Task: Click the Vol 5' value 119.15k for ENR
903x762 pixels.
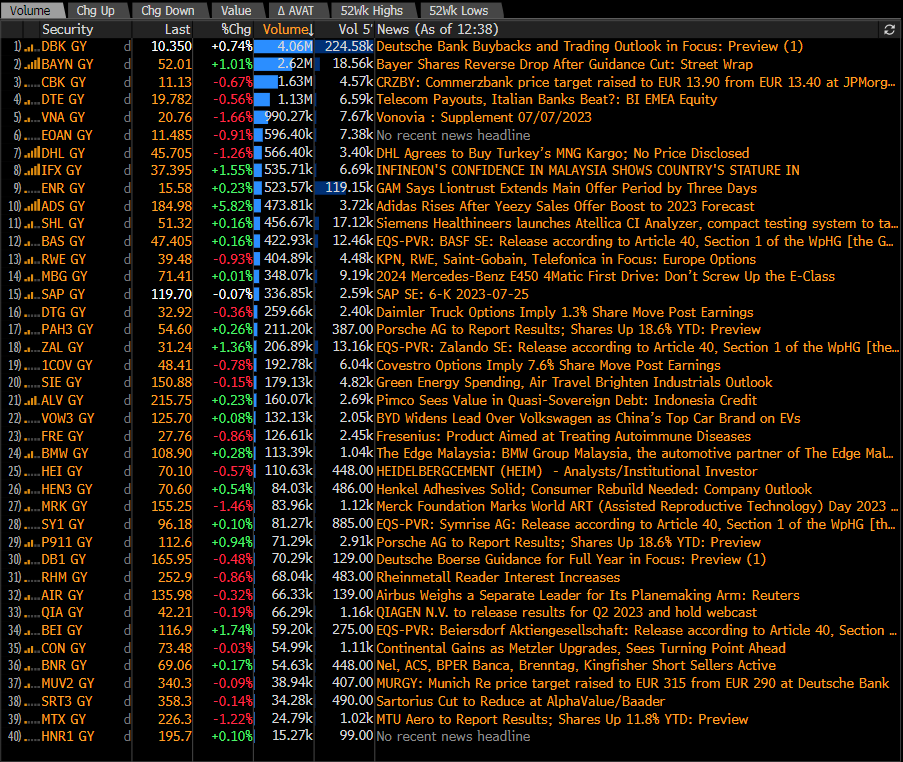Action: pyautogui.click(x=349, y=188)
